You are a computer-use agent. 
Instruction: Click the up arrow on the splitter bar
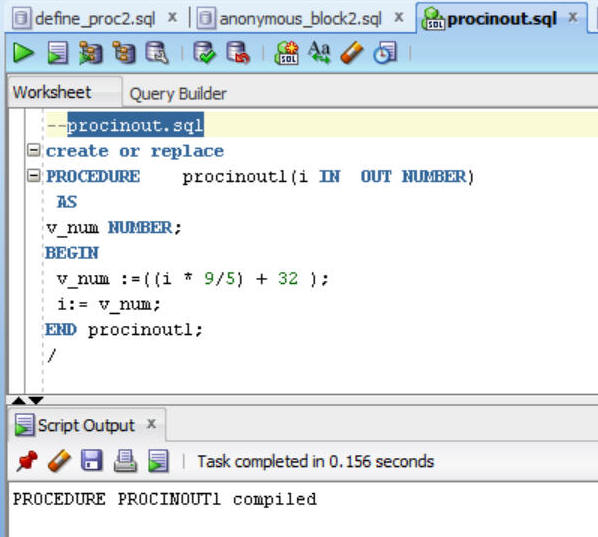point(19,400)
